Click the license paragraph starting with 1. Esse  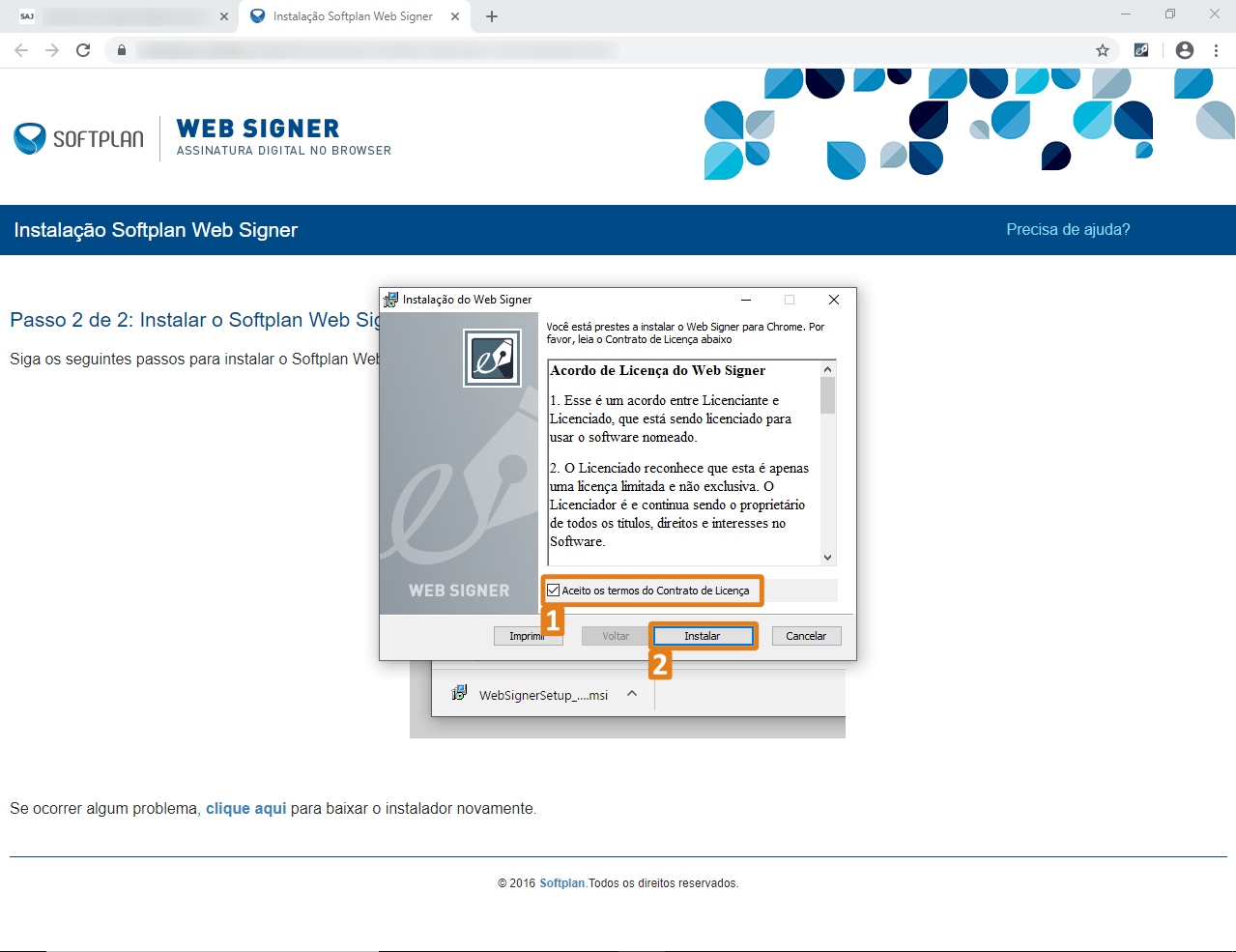671,418
